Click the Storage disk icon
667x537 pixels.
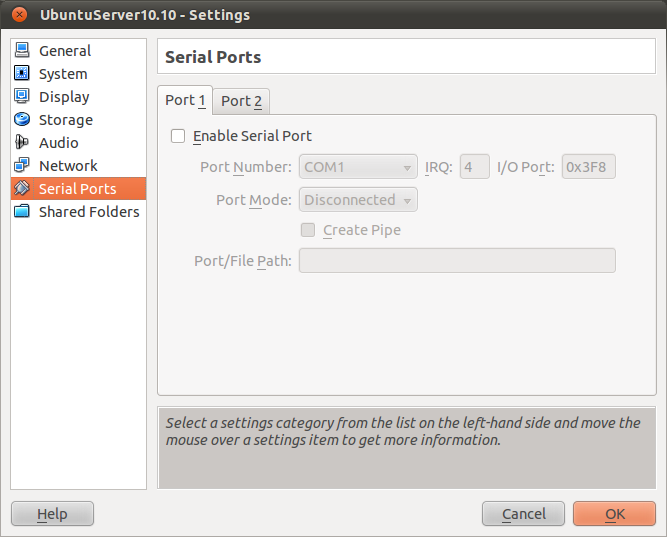click(x=22, y=120)
